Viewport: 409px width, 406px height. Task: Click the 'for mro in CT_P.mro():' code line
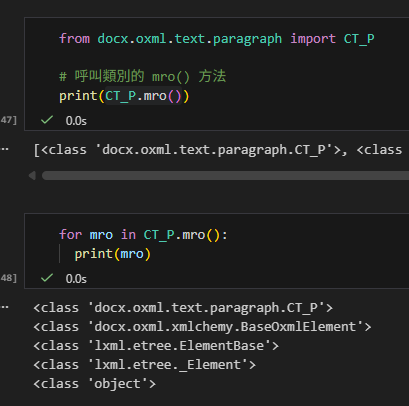[143, 235]
